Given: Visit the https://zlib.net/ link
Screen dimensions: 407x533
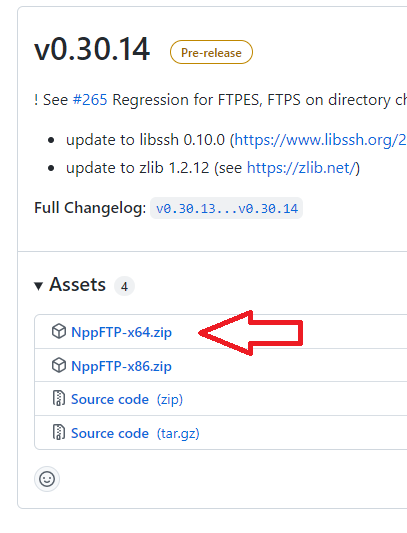Looking at the screenshot, I should click(301, 168).
